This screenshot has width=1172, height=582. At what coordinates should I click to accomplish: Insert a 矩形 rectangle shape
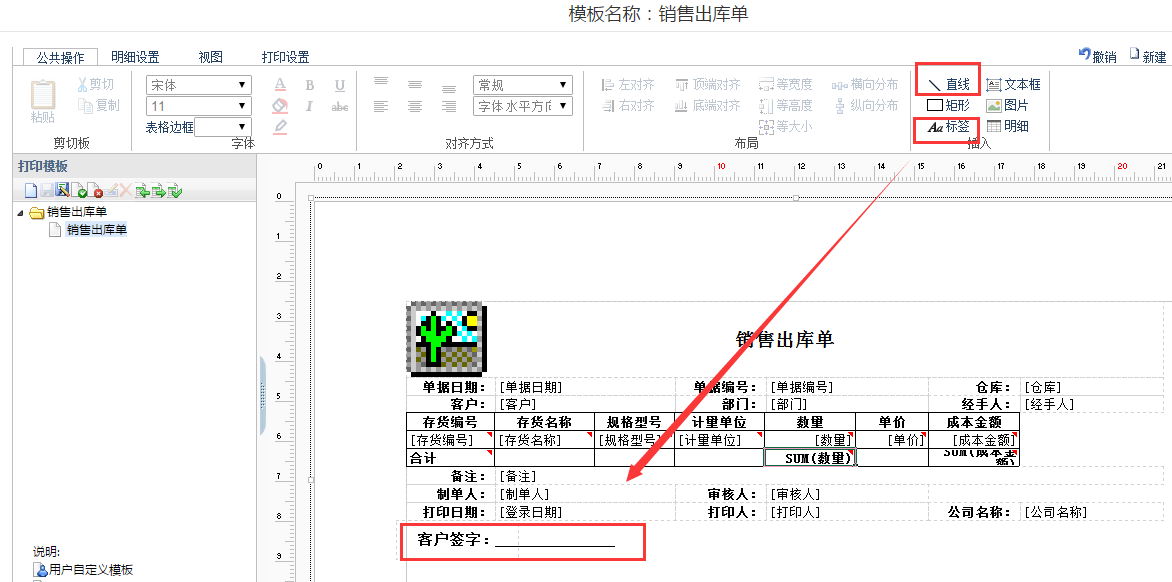click(x=948, y=105)
